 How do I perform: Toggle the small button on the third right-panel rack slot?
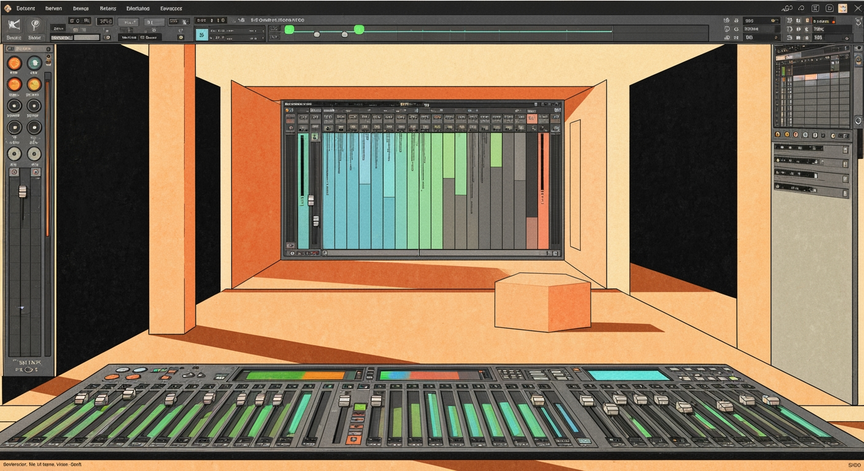[x=846, y=178]
